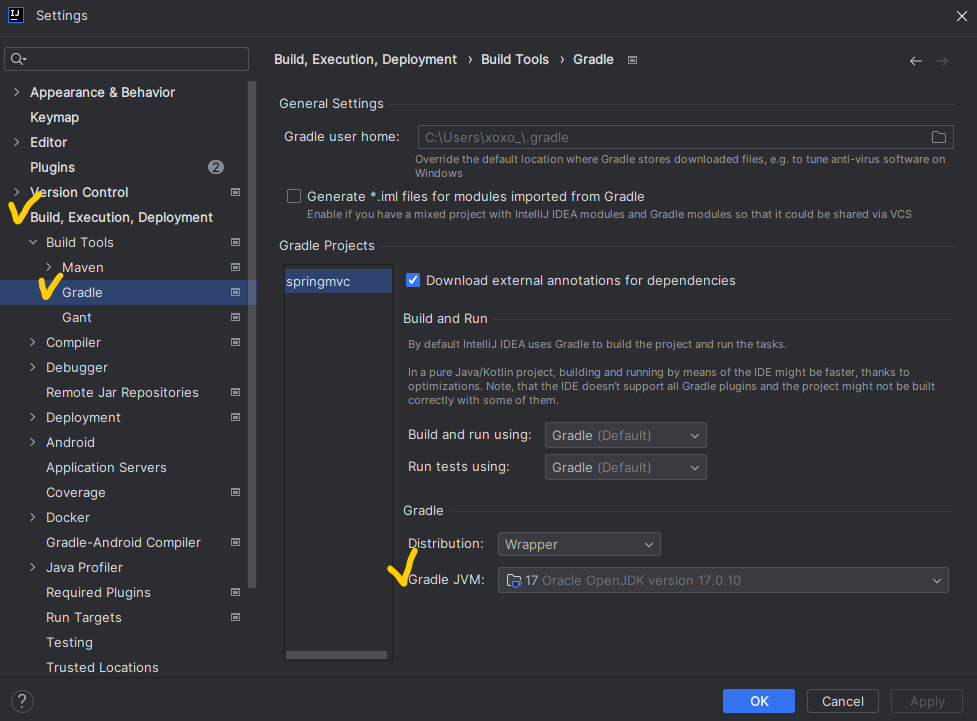Open the Run tests using dropdown
Screen dimensions: 977x721
(x=626, y=467)
